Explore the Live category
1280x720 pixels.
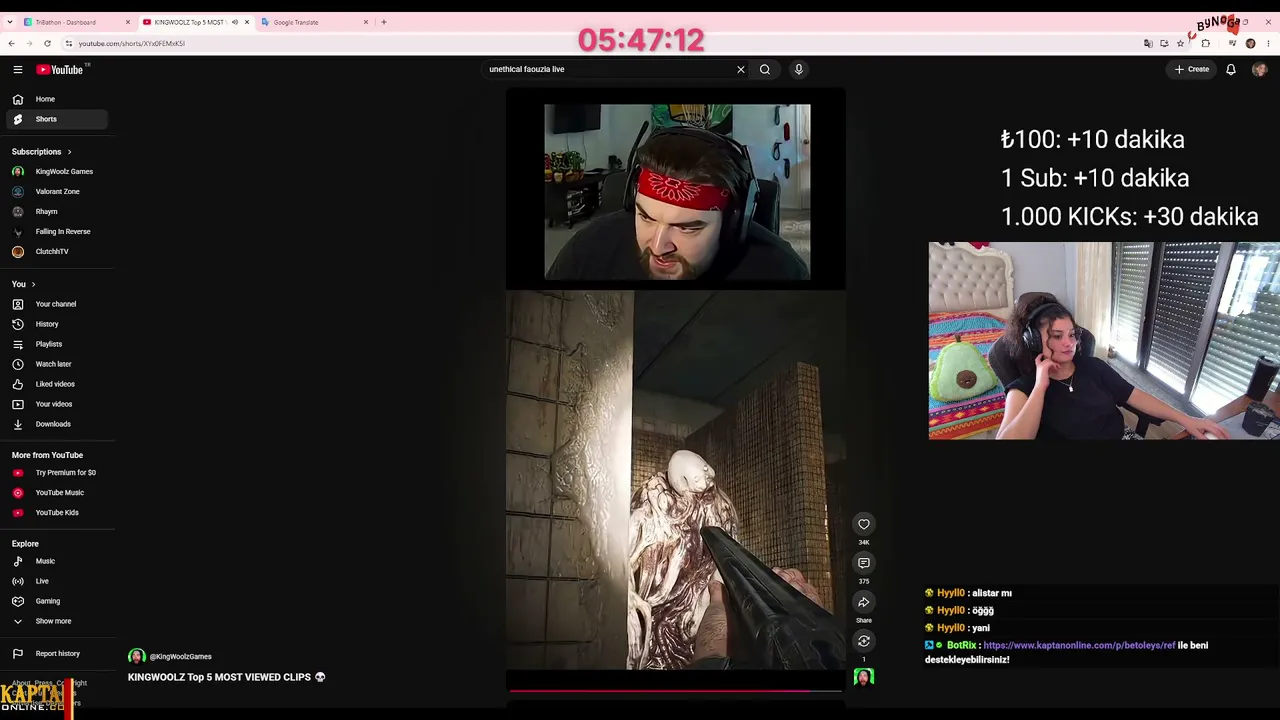point(56,581)
